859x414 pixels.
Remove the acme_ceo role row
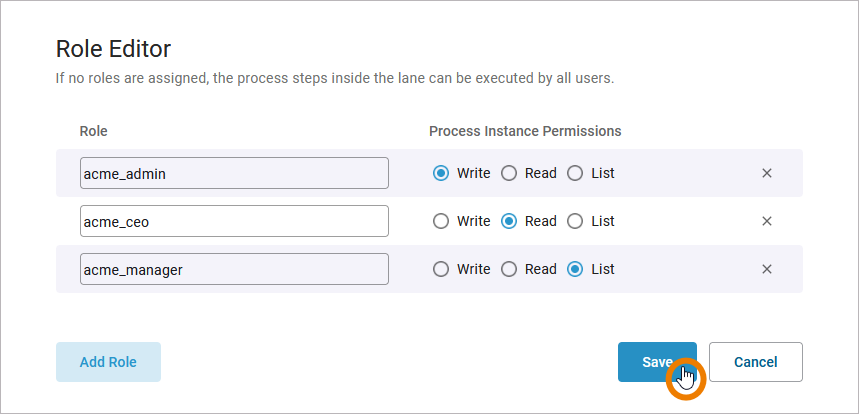[x=767, y=221]
